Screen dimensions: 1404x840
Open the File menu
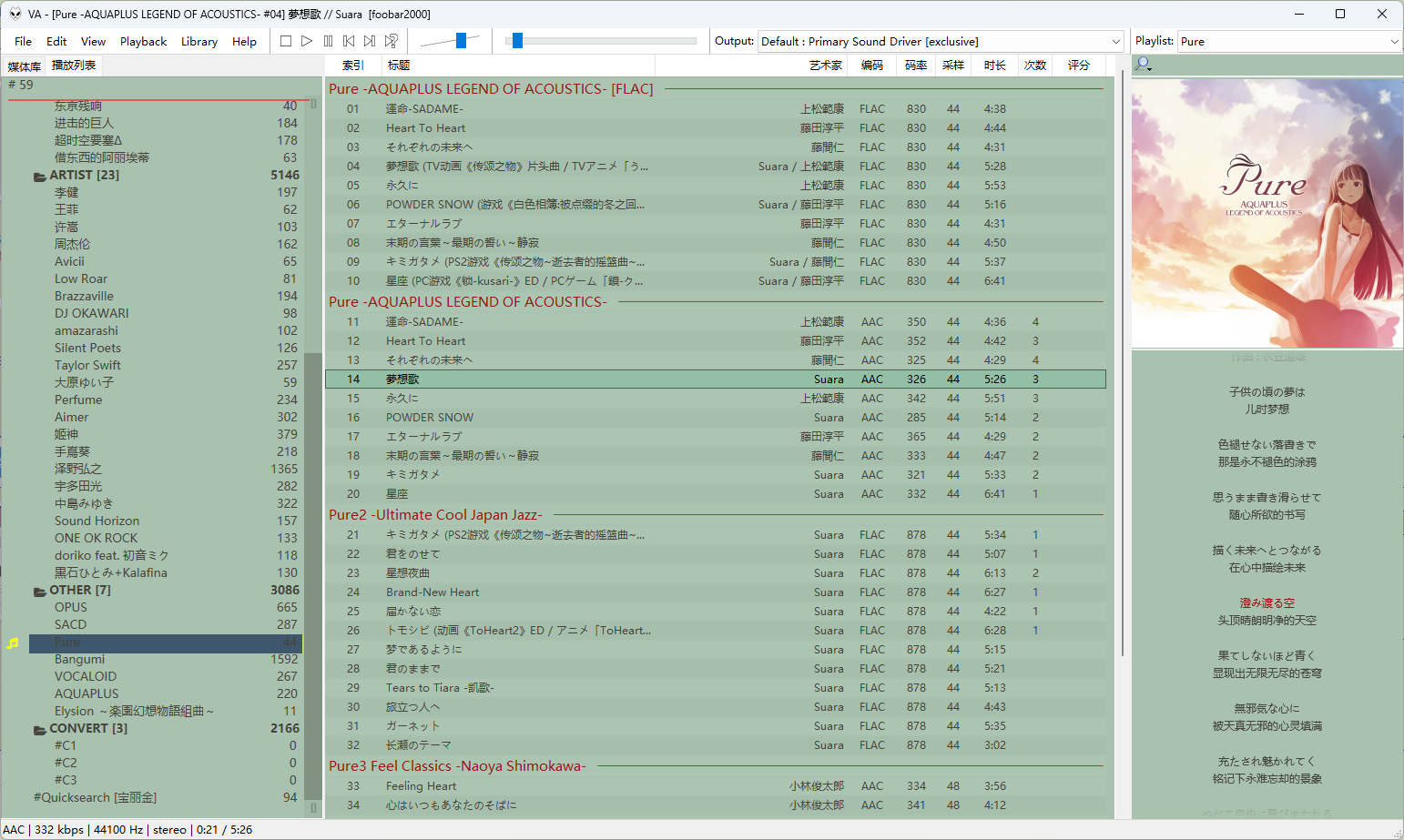[23, 41]
